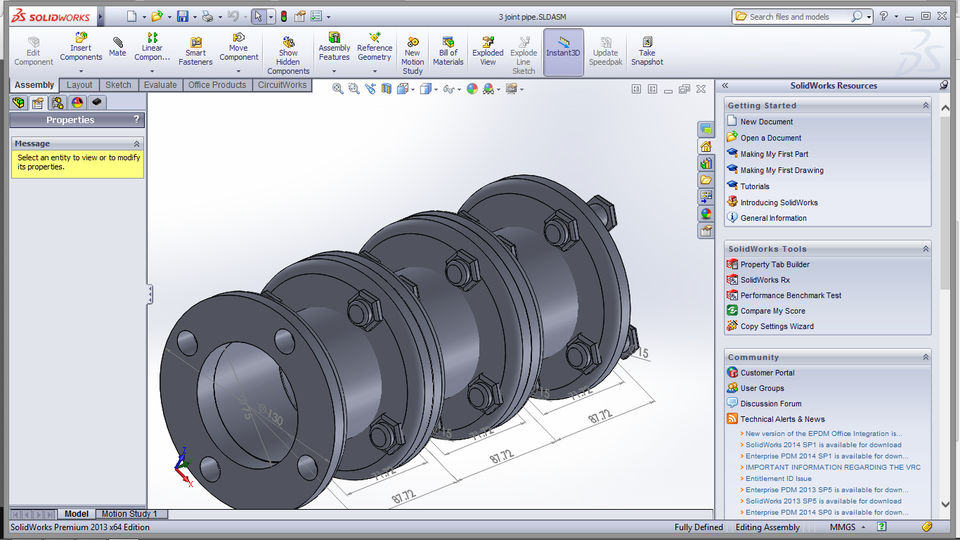Click the SolidWorks logo menu arrow

(100, 17)
